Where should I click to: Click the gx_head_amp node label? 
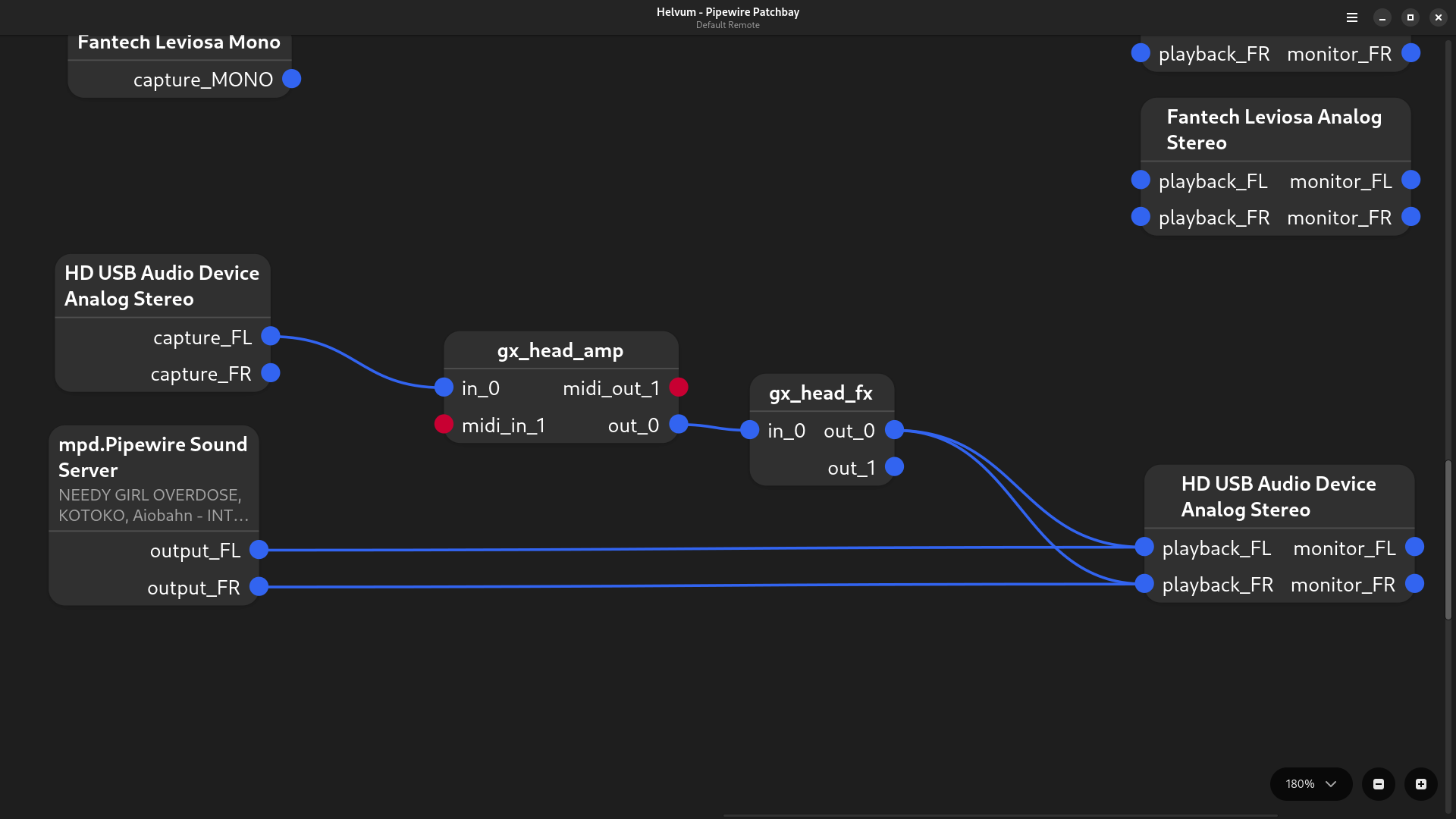[560, 350]
